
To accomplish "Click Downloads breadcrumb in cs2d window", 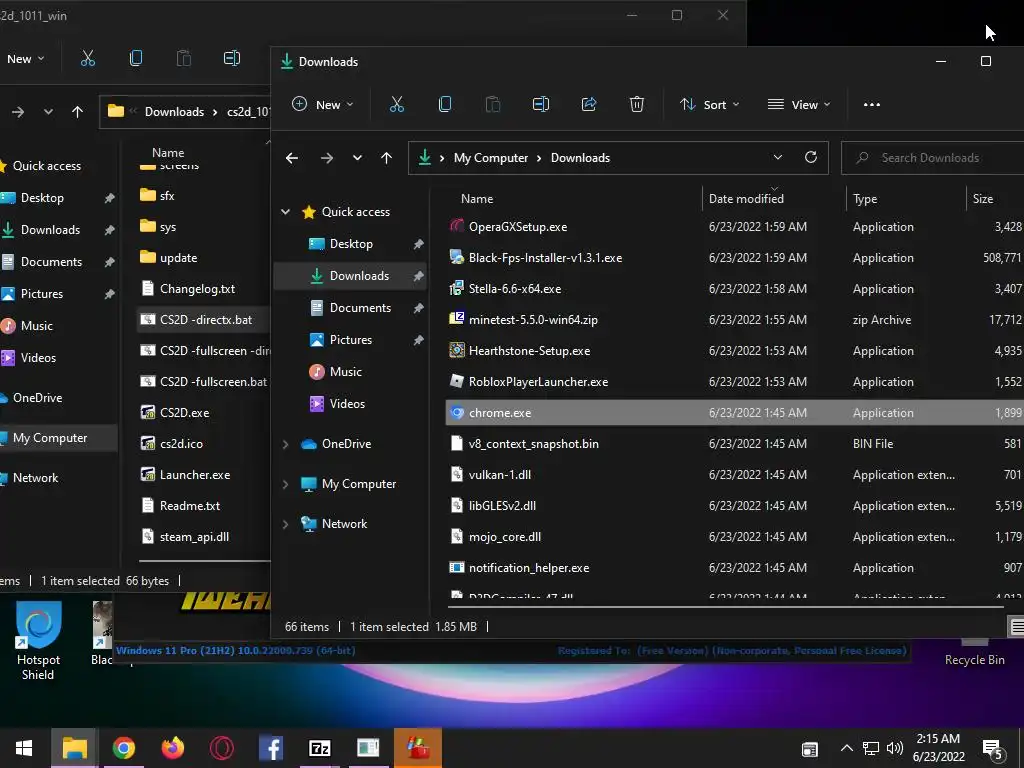I will click(174, 112).
